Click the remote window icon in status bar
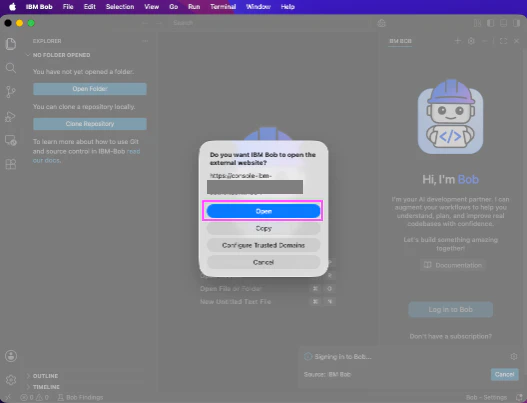 click(x=8, y=398)
